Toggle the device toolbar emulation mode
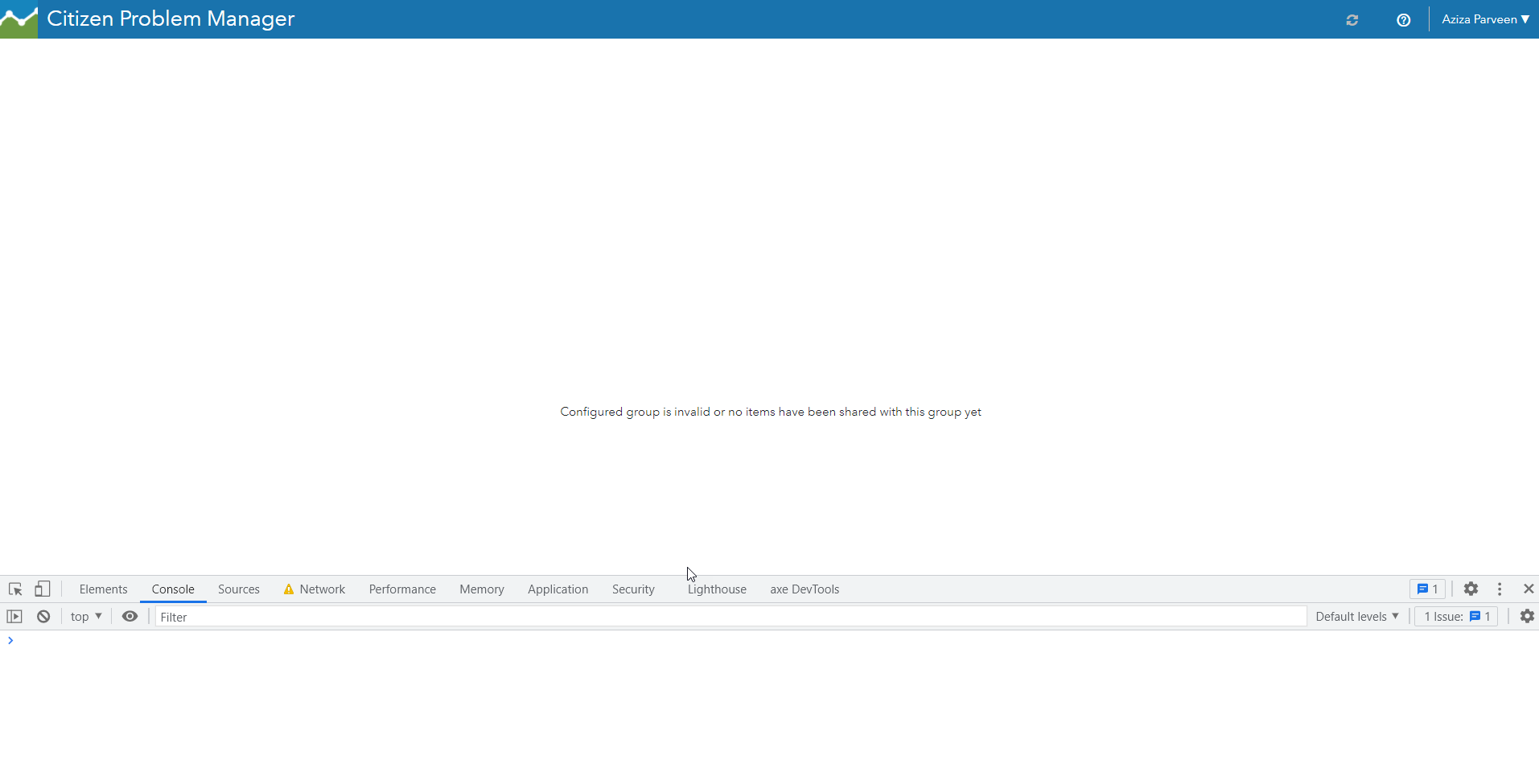Screen dimensions: 1539x784 pos(42,589)
